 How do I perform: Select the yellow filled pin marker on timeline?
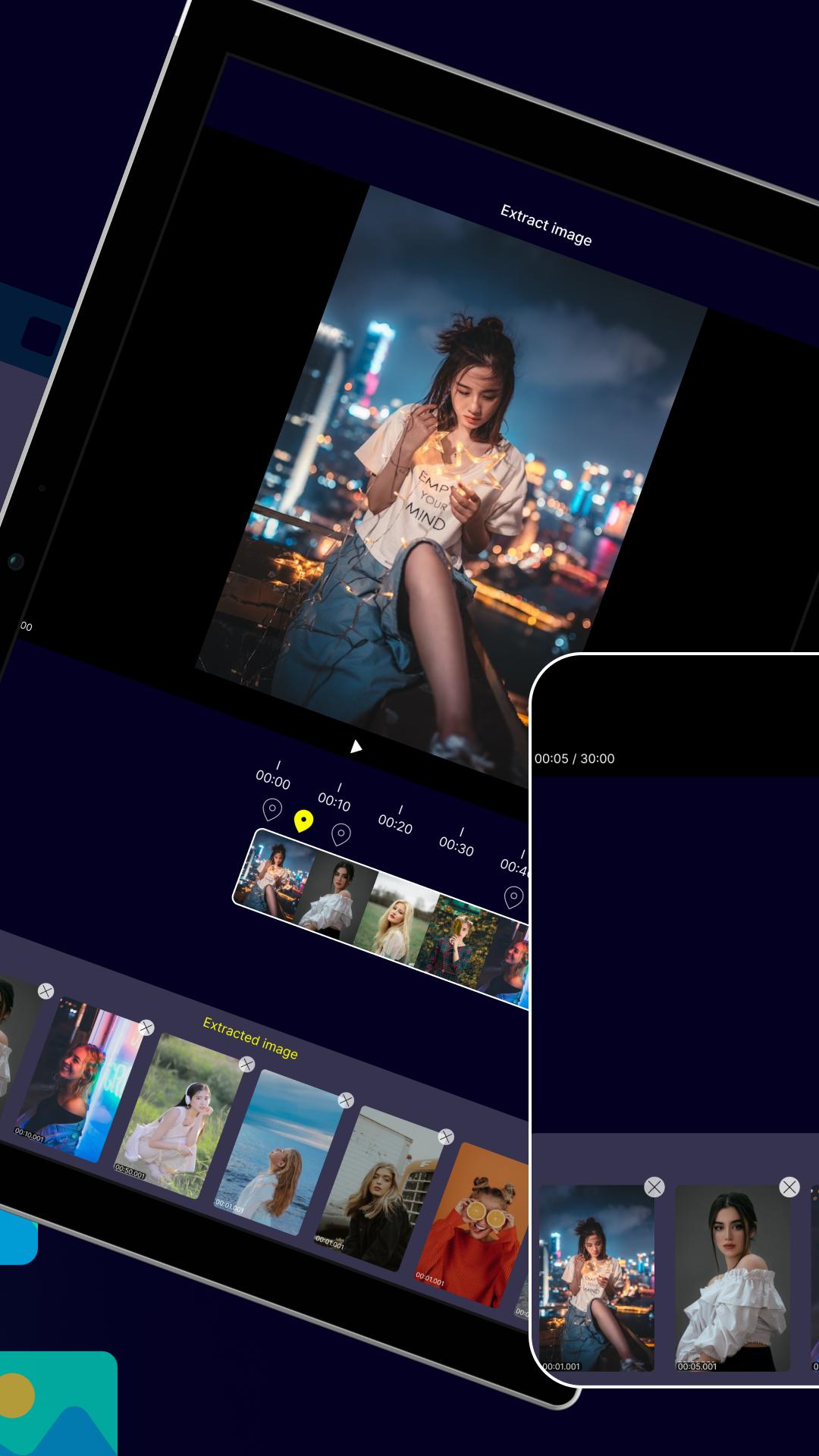pos(303,821)
